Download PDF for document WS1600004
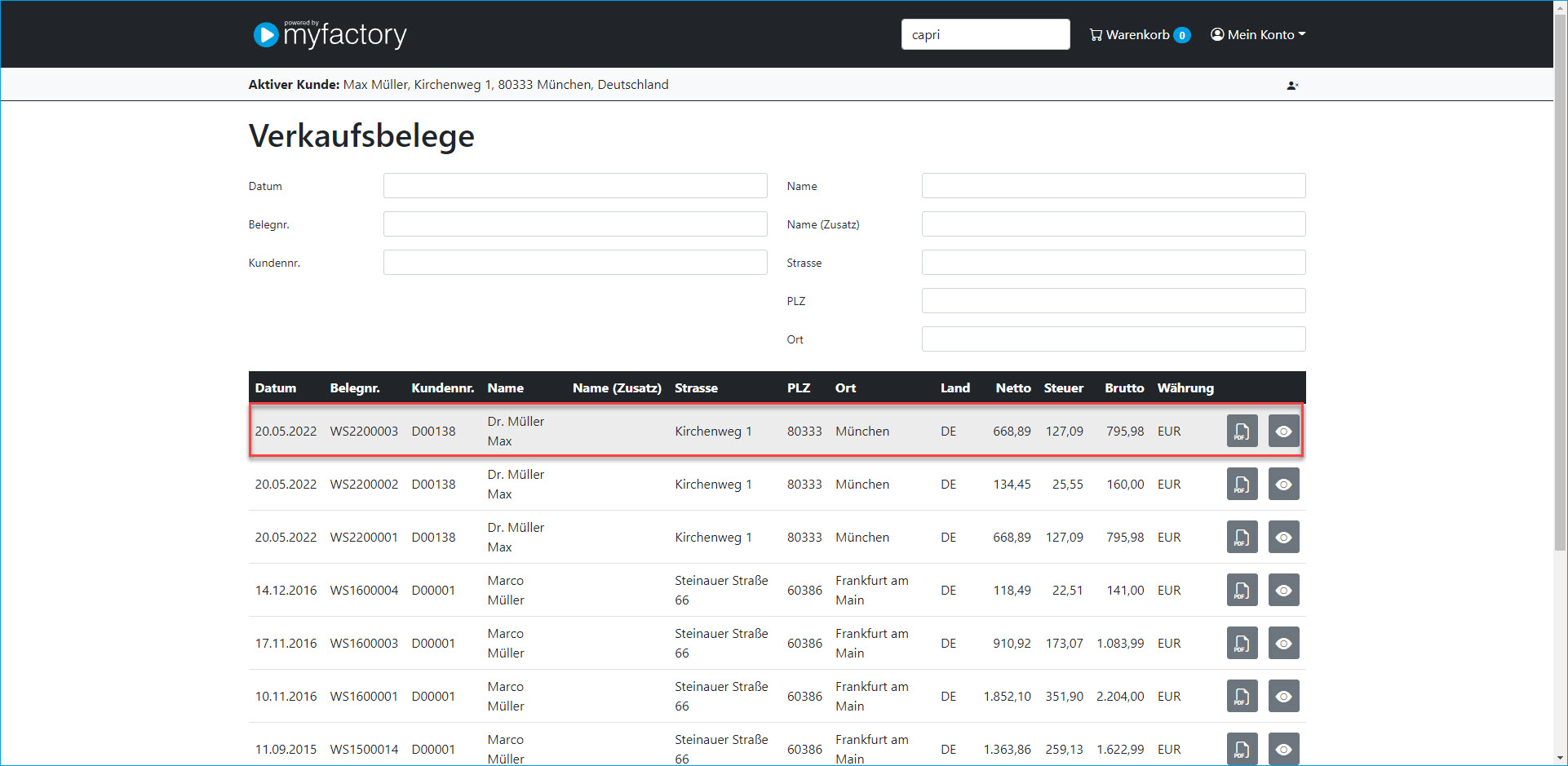The image size is (1568, 766). [x=1242, y=590]
